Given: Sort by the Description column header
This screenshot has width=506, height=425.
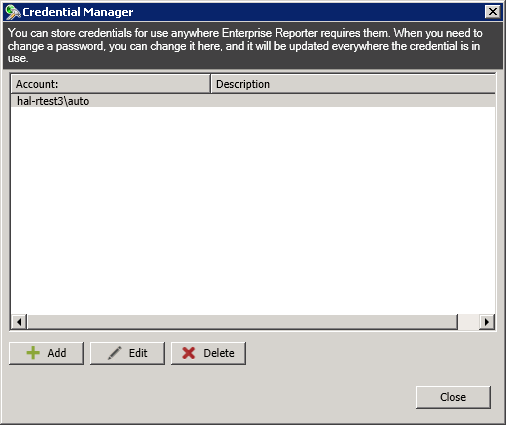Looking at the screenshot, I should click(353, 84).
